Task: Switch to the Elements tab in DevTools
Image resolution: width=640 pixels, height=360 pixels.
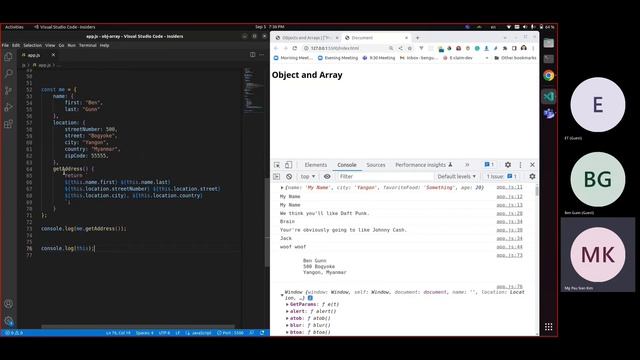Action: [x=316, y=165]
